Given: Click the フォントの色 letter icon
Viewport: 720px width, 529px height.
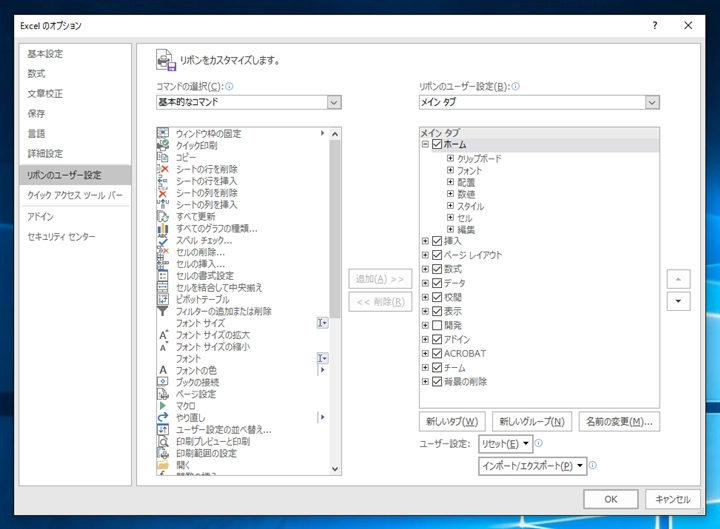Looking at the screenshot, I should [163, 370].
